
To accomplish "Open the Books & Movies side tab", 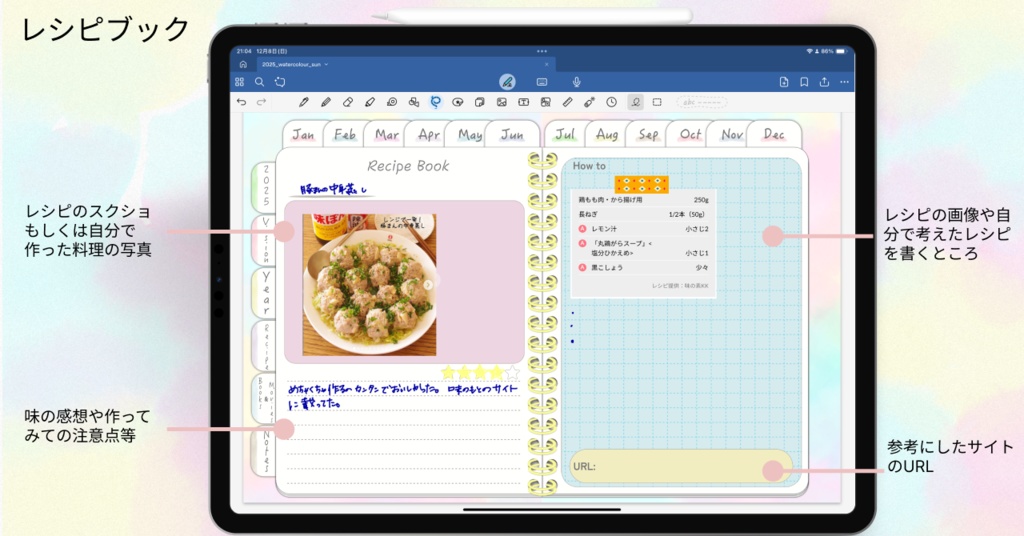I will coord(264,399).
